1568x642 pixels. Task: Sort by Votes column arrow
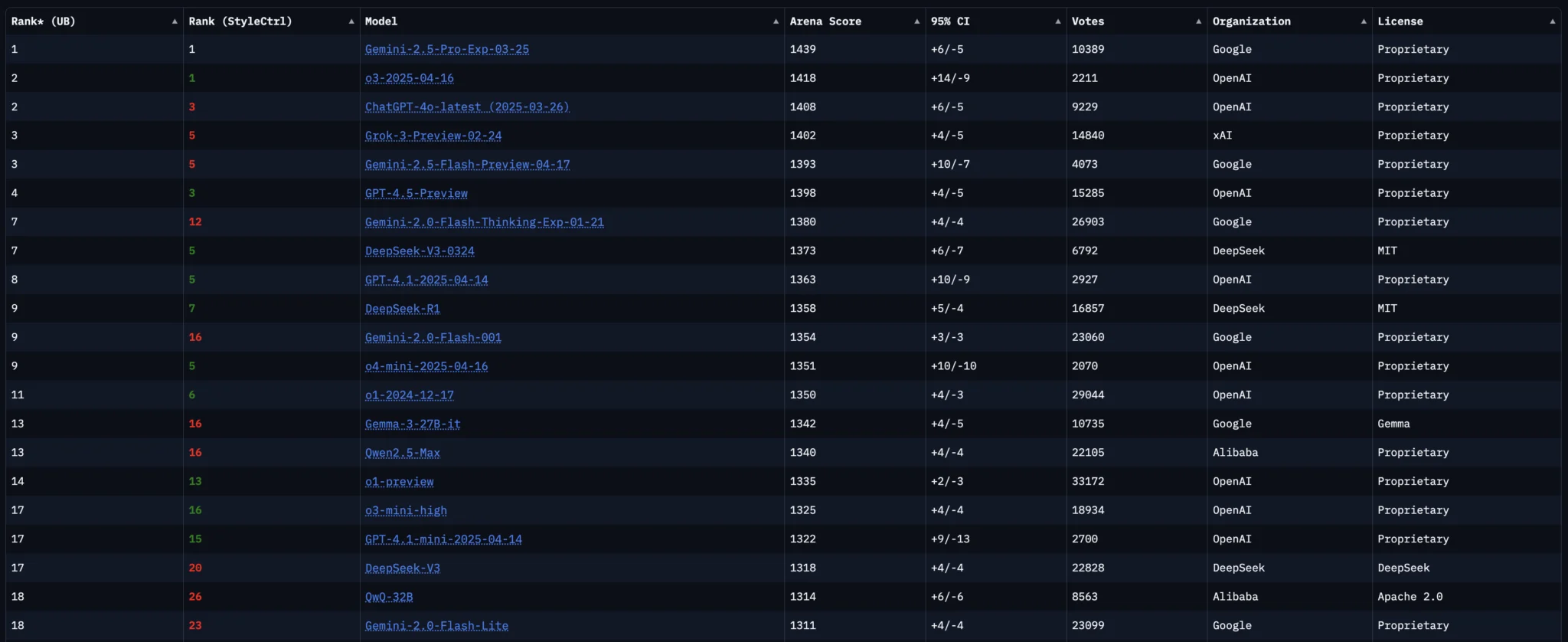(1198, 21)
